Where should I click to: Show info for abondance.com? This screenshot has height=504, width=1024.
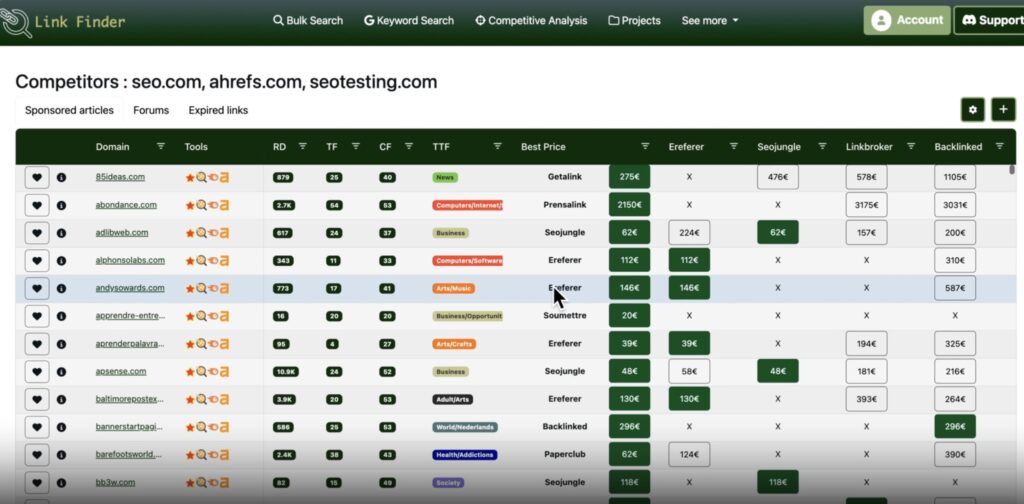[x=61, y=205]
